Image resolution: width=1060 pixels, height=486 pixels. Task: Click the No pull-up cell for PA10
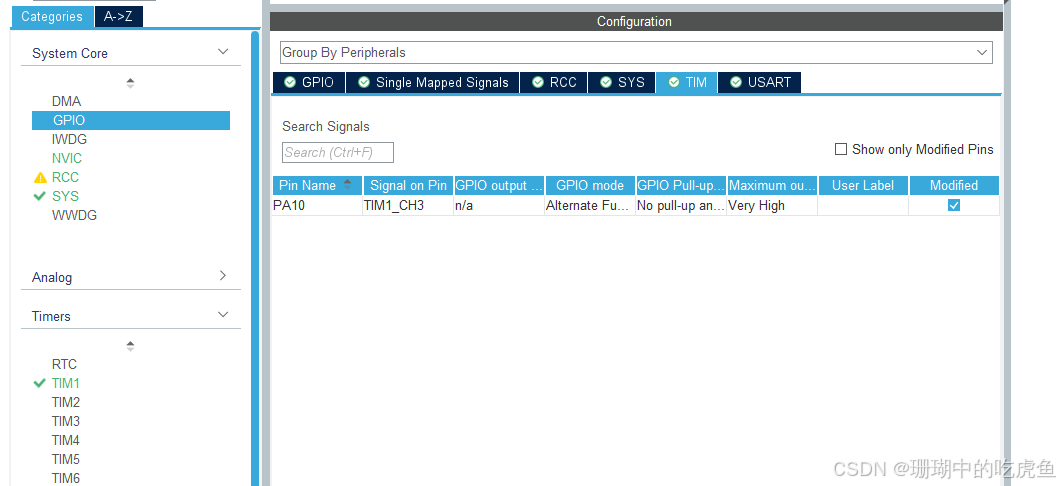[681, 205]
